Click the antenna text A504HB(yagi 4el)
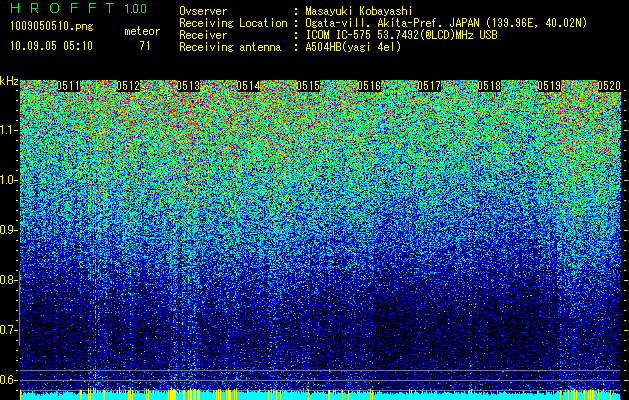Viewport: 629px width, 400px height. click(353, 47)
